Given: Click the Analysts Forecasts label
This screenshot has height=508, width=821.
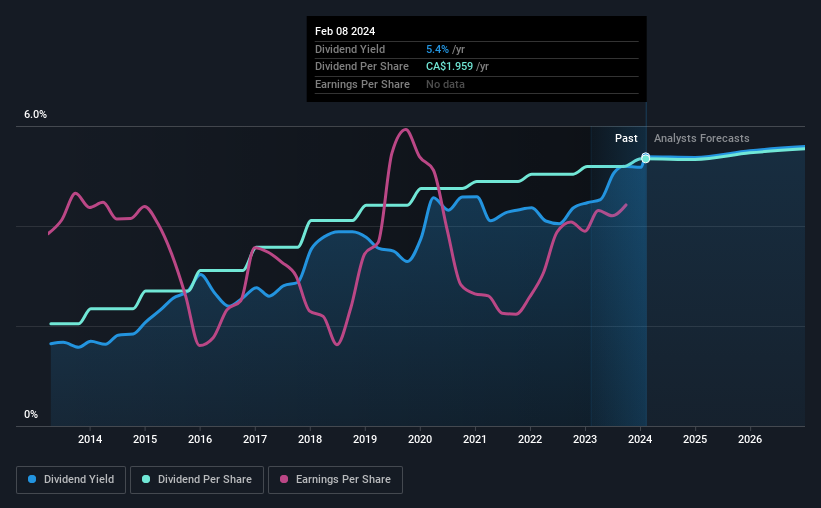Looking at the screenshot, I should coord(702,138).
